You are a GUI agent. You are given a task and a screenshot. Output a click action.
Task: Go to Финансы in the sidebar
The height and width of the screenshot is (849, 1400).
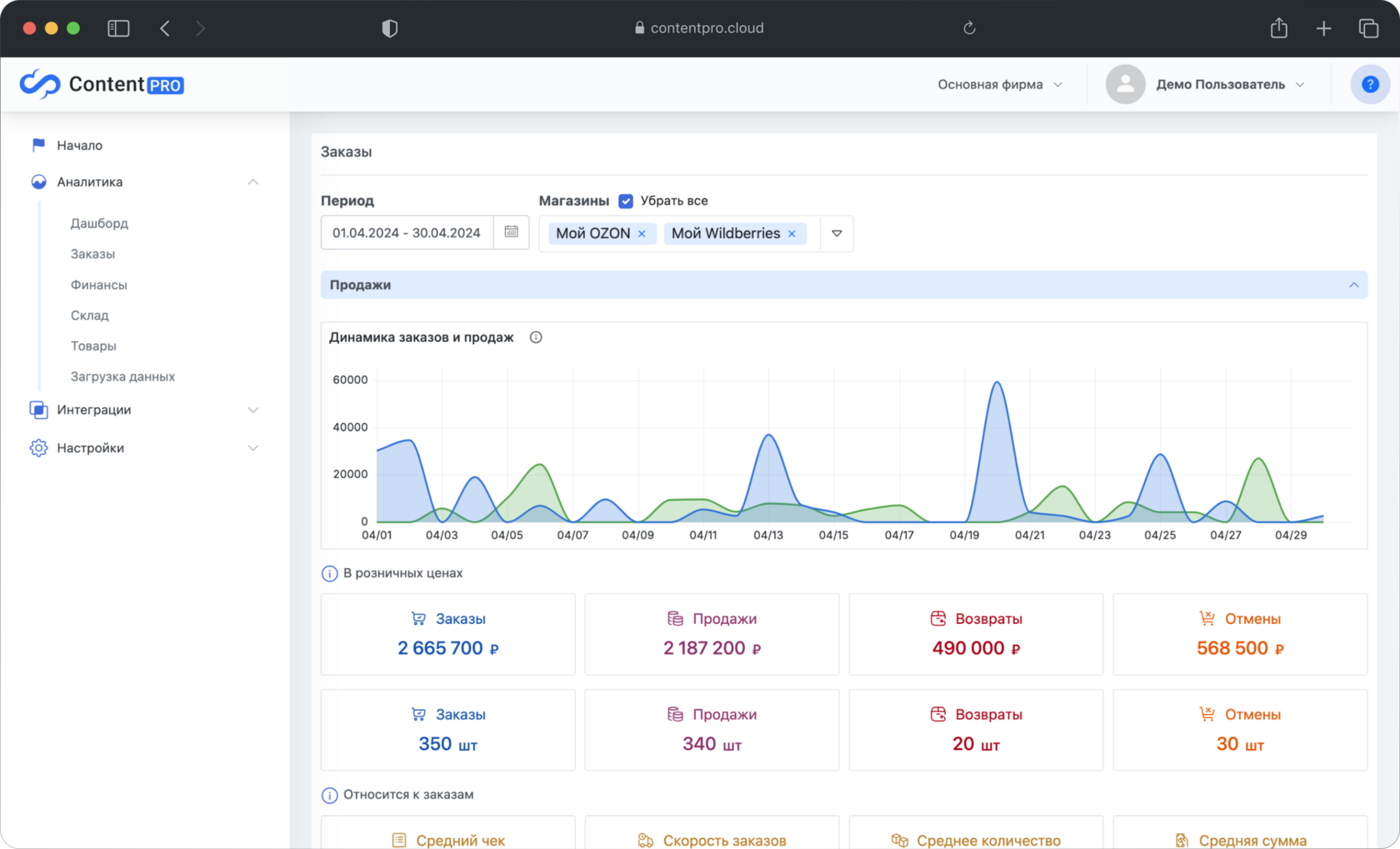[98, 285]
